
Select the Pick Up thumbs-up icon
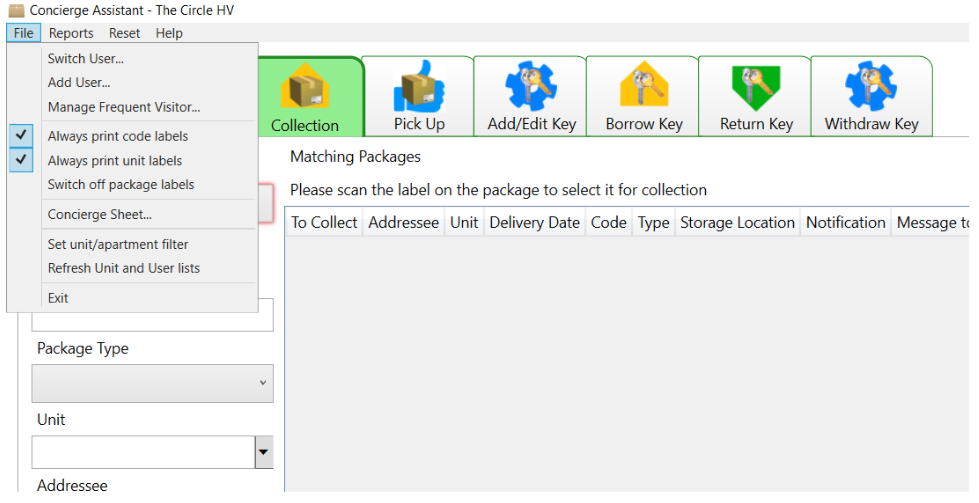(x=418, y=90)
